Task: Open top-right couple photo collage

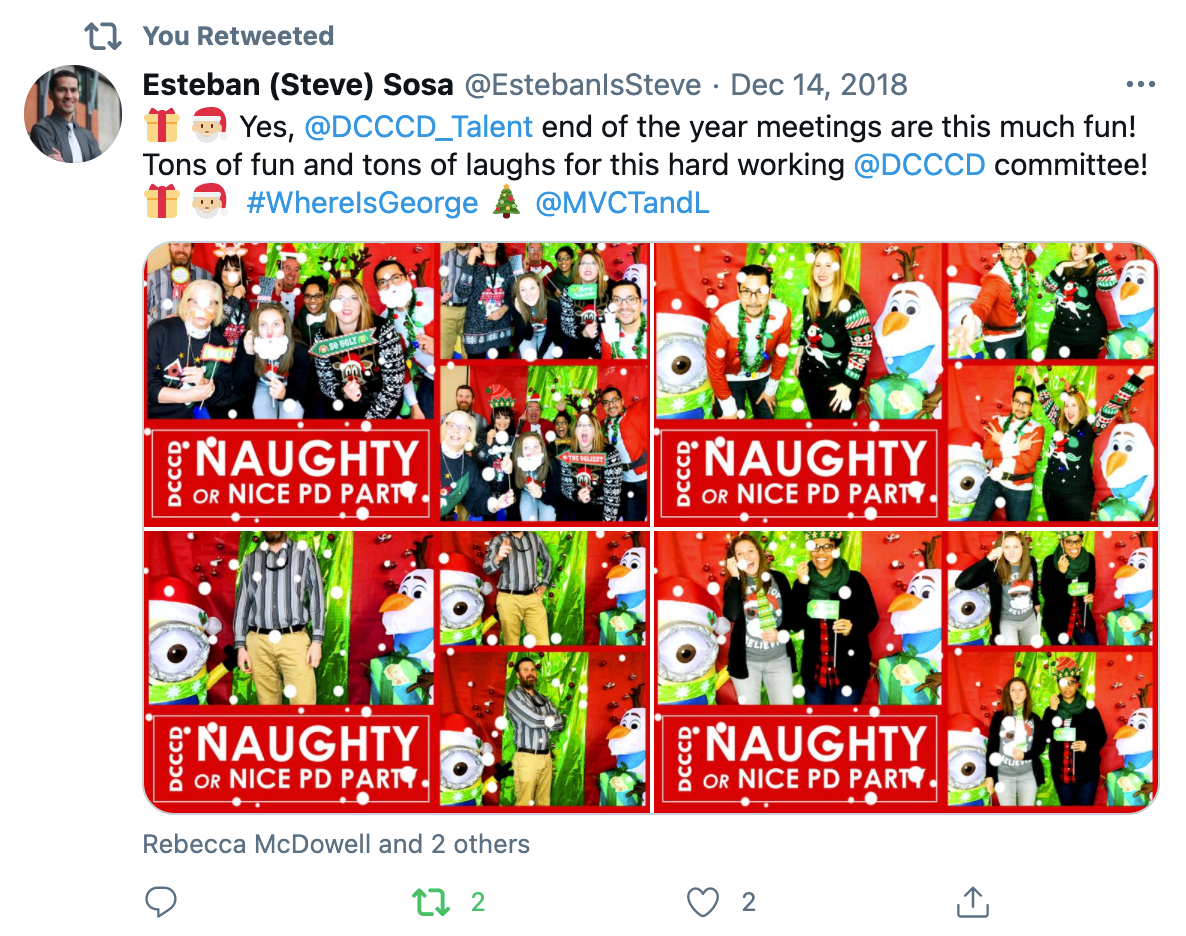Action: [906, 384]
